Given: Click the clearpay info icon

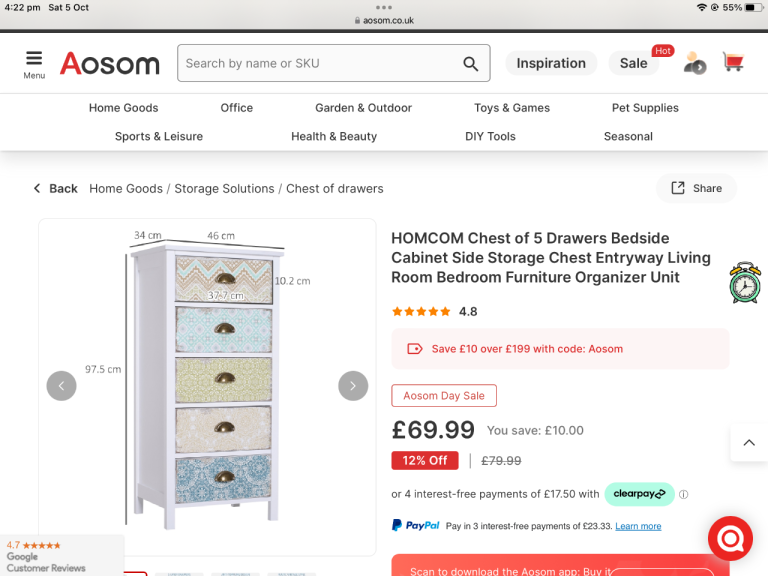Looking at the screenshot, I should coord(684,494).
